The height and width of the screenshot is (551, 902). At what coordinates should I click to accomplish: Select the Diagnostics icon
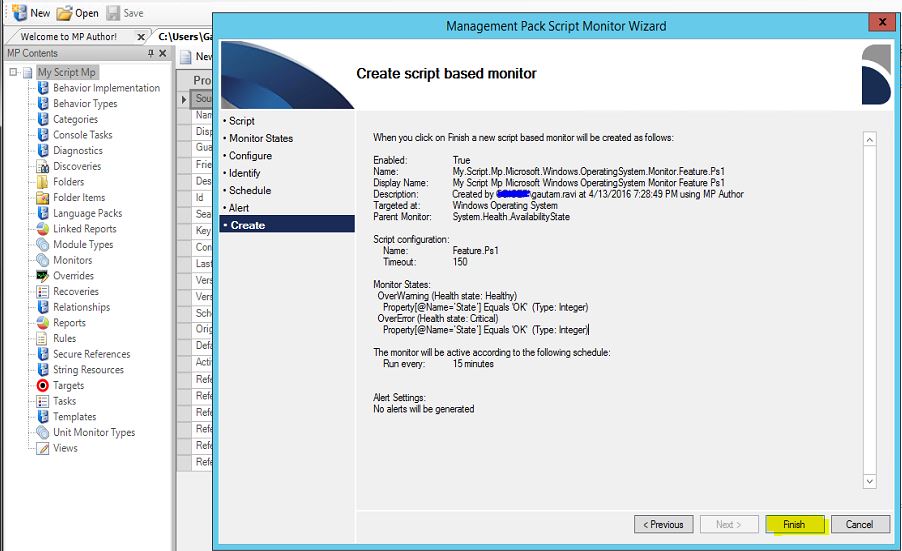[43, 150]
